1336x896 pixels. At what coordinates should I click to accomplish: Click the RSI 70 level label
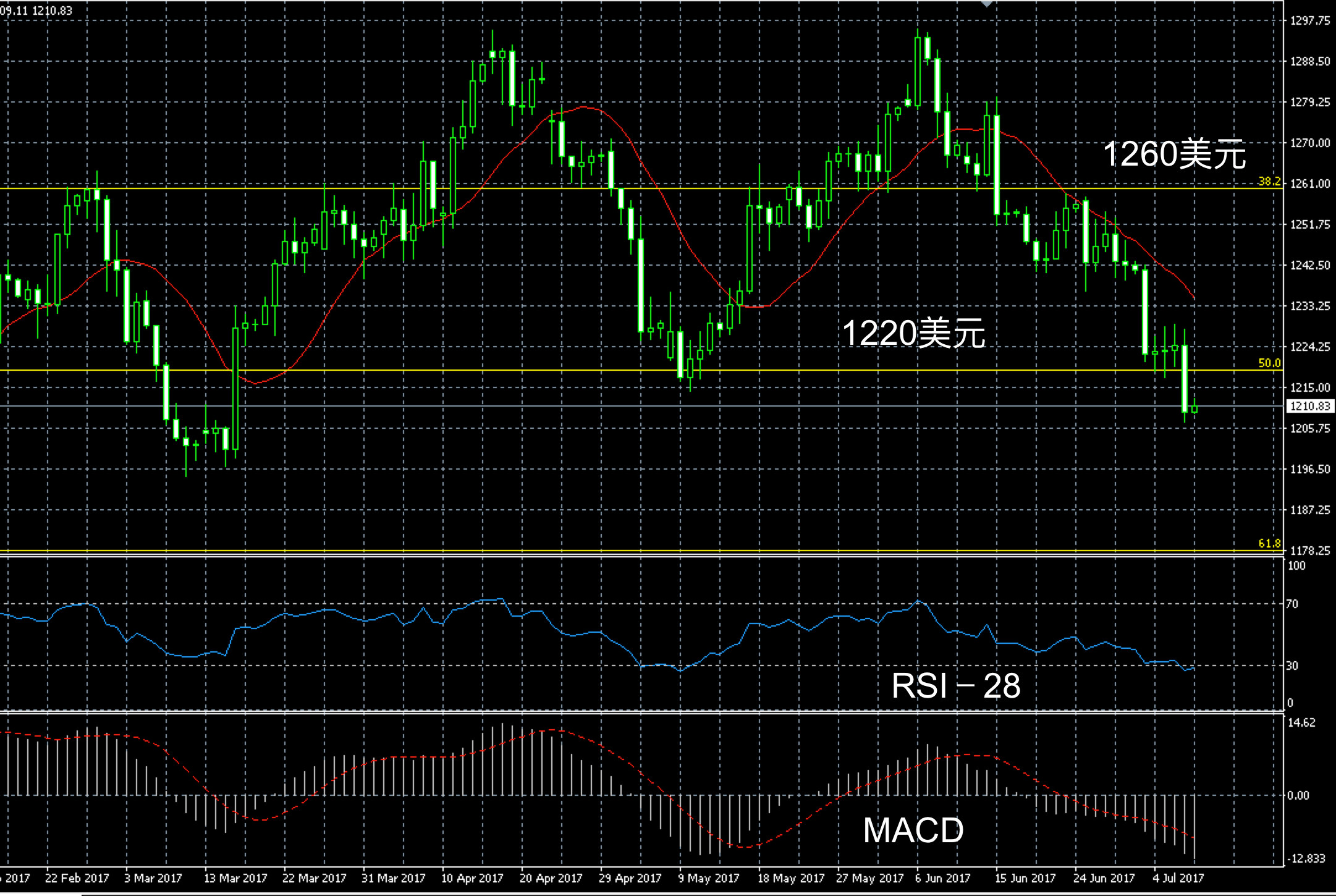[1292, 604]
